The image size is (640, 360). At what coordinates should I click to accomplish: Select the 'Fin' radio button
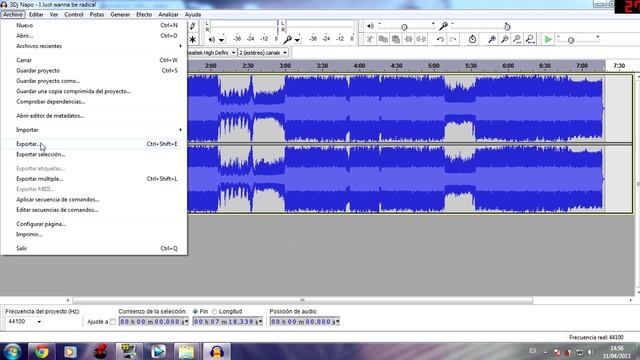click(195, 311)
